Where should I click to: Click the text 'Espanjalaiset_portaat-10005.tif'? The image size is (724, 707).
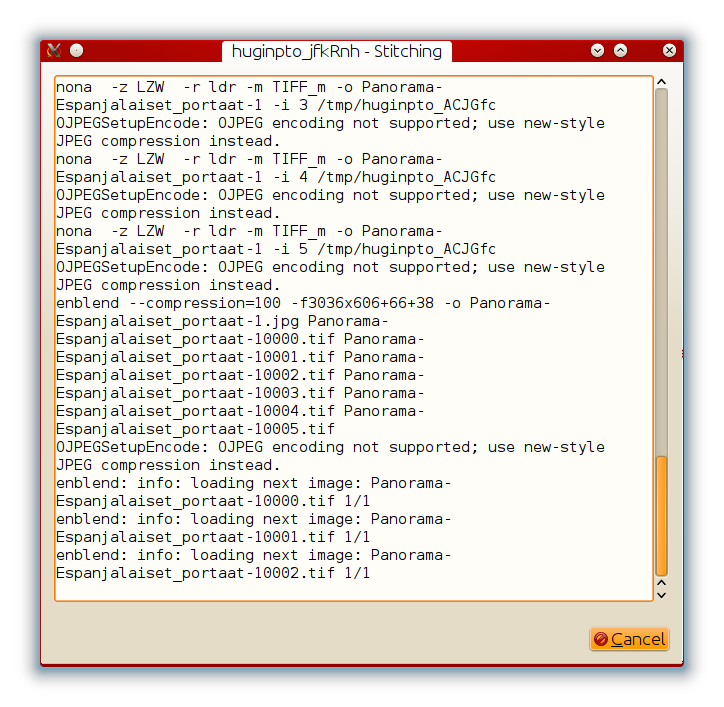click(195, 429)
